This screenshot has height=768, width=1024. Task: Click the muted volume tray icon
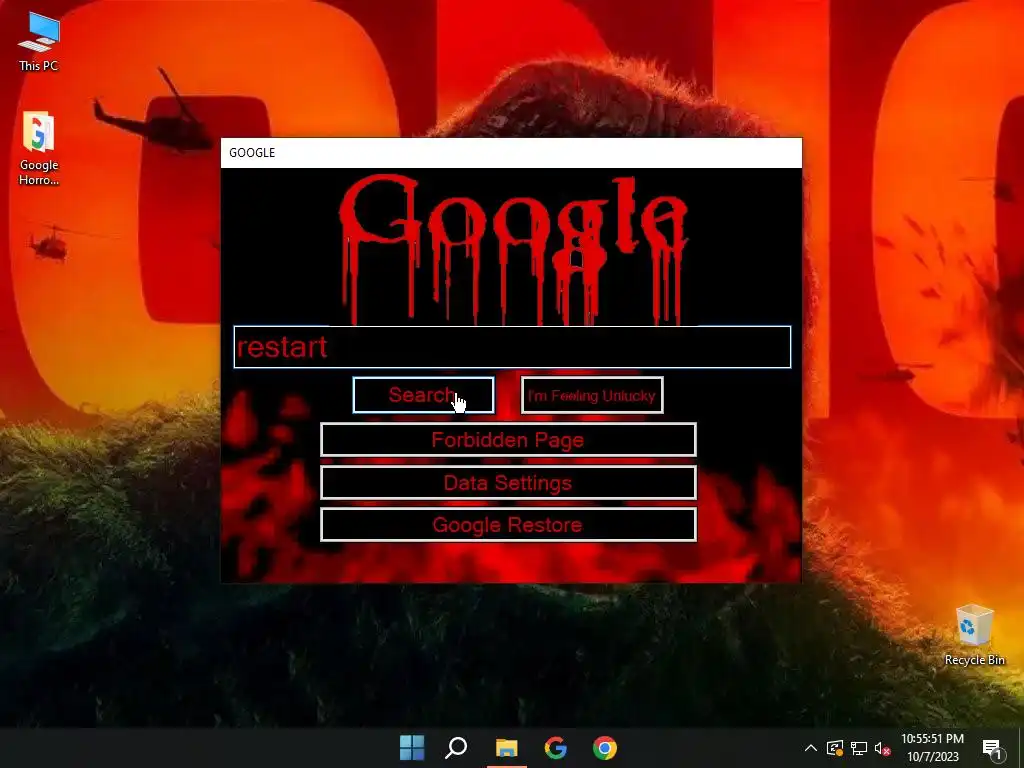click(882, 748)
